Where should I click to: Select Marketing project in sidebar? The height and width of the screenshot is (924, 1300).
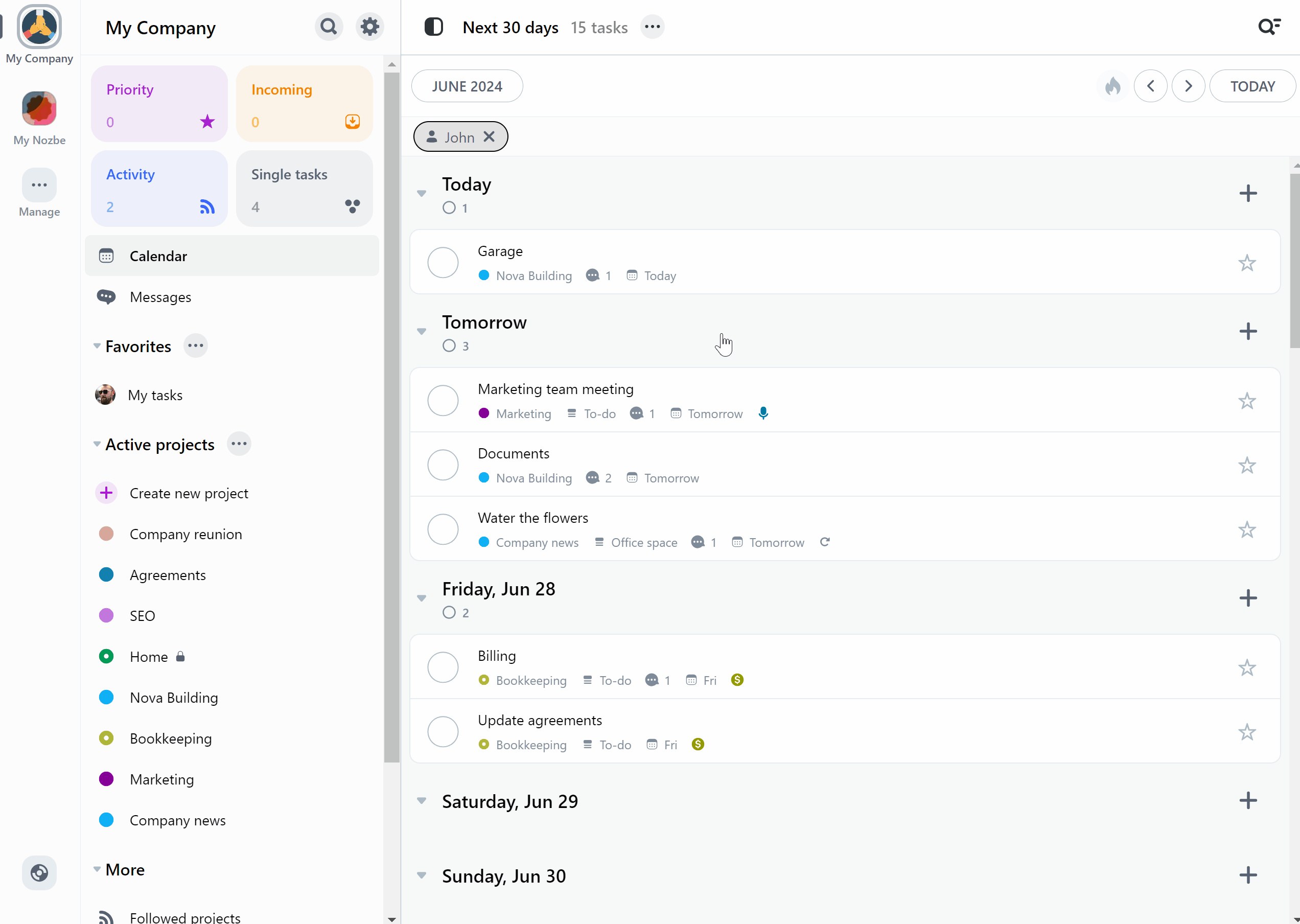(x=161, y=778)
